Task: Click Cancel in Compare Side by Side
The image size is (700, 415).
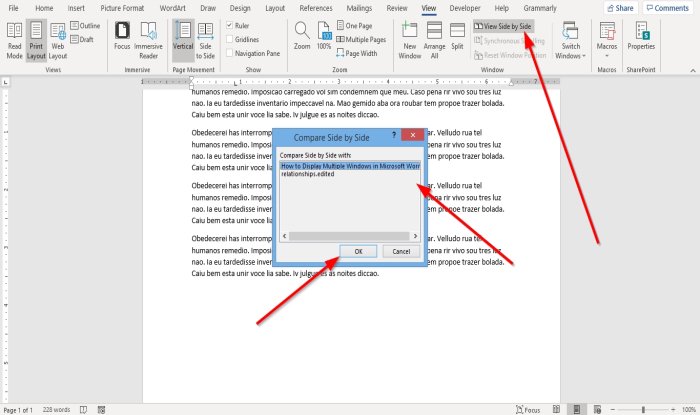Action: coord(401,252)
